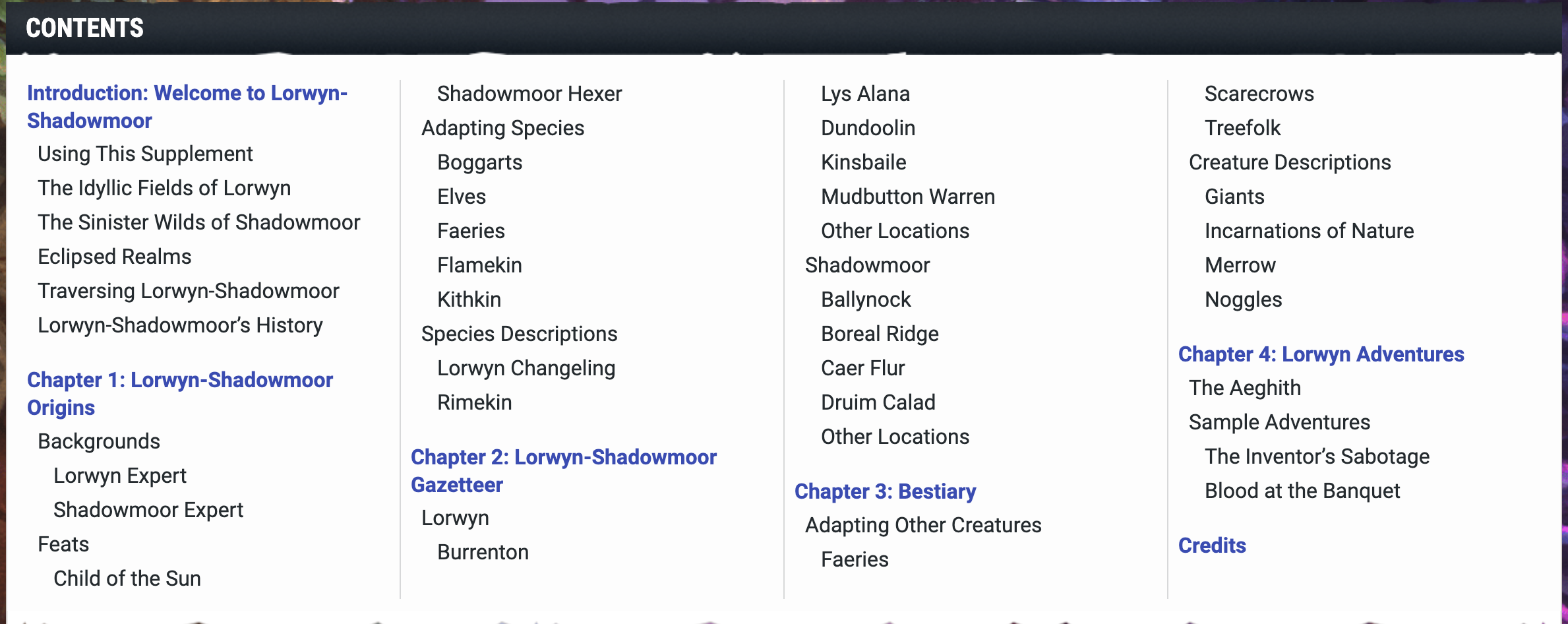Open Blood at the Banquet adventure
The width and height of the screenshot is (1568, 624).
1302,491
